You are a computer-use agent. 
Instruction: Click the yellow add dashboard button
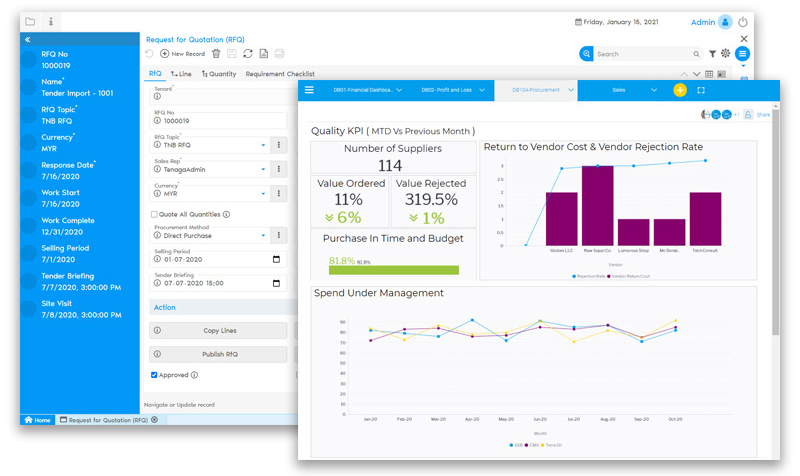pyautogui.click(x=680, y=90)
